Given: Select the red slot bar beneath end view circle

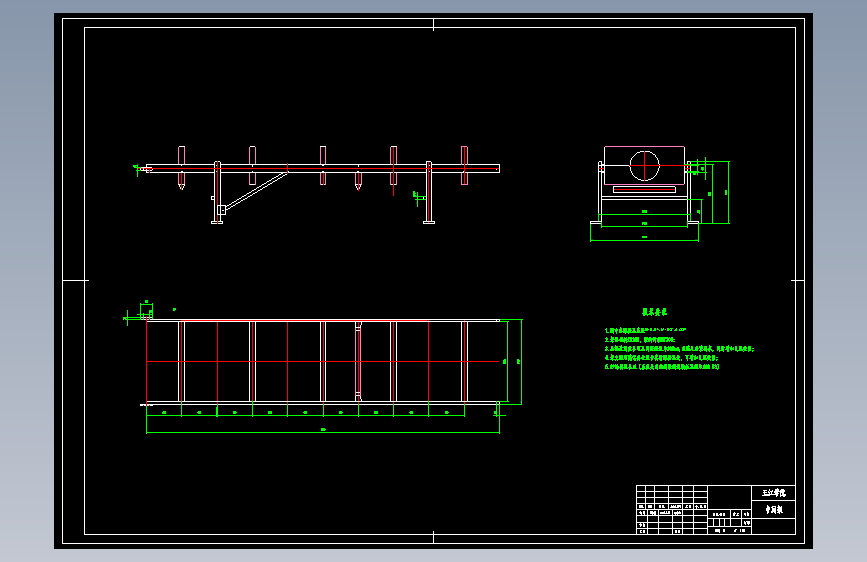Looking at the screenshot, I should [x=645, y=190].
